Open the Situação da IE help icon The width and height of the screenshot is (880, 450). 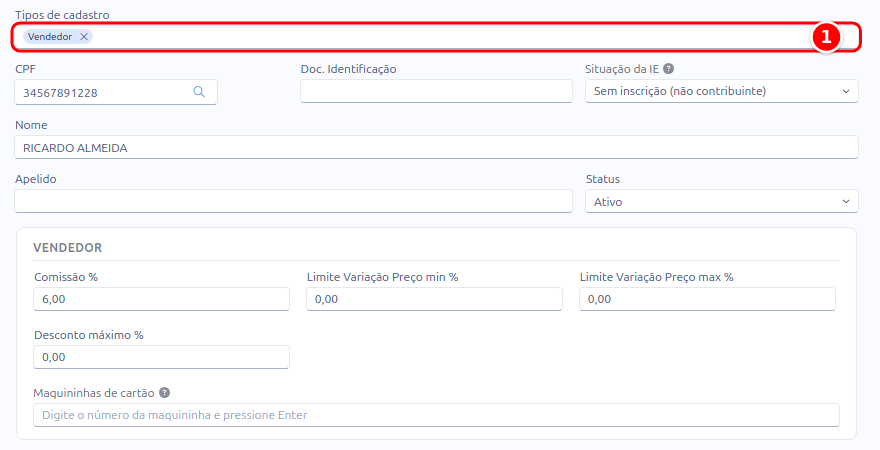[x=668, y=68]
